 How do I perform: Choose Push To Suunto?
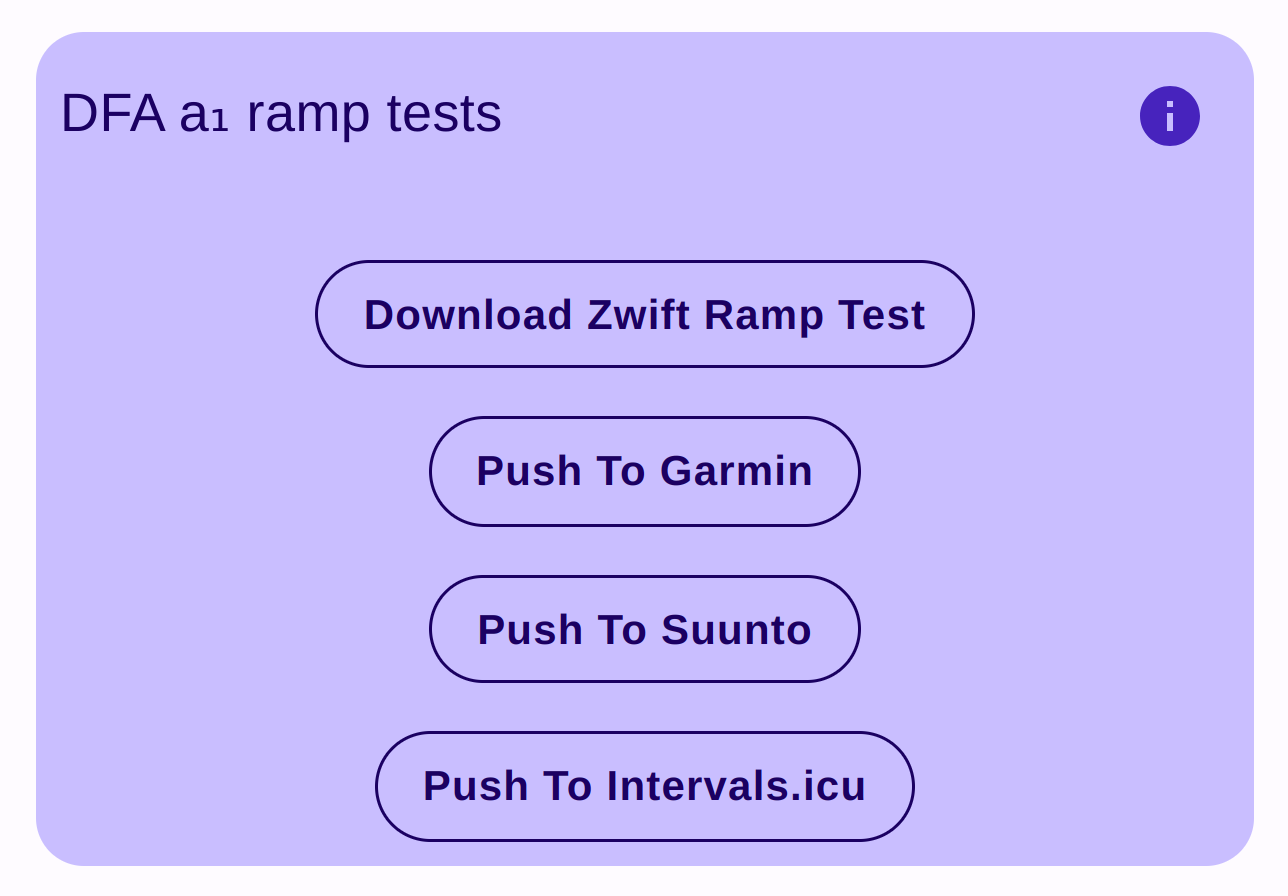click(645, 629)
